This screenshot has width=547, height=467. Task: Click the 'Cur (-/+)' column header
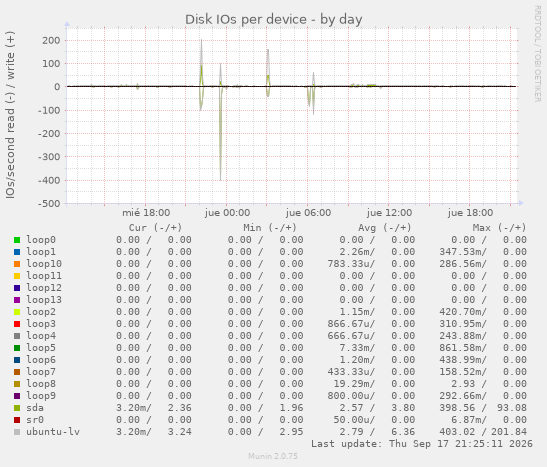(155, 228)
